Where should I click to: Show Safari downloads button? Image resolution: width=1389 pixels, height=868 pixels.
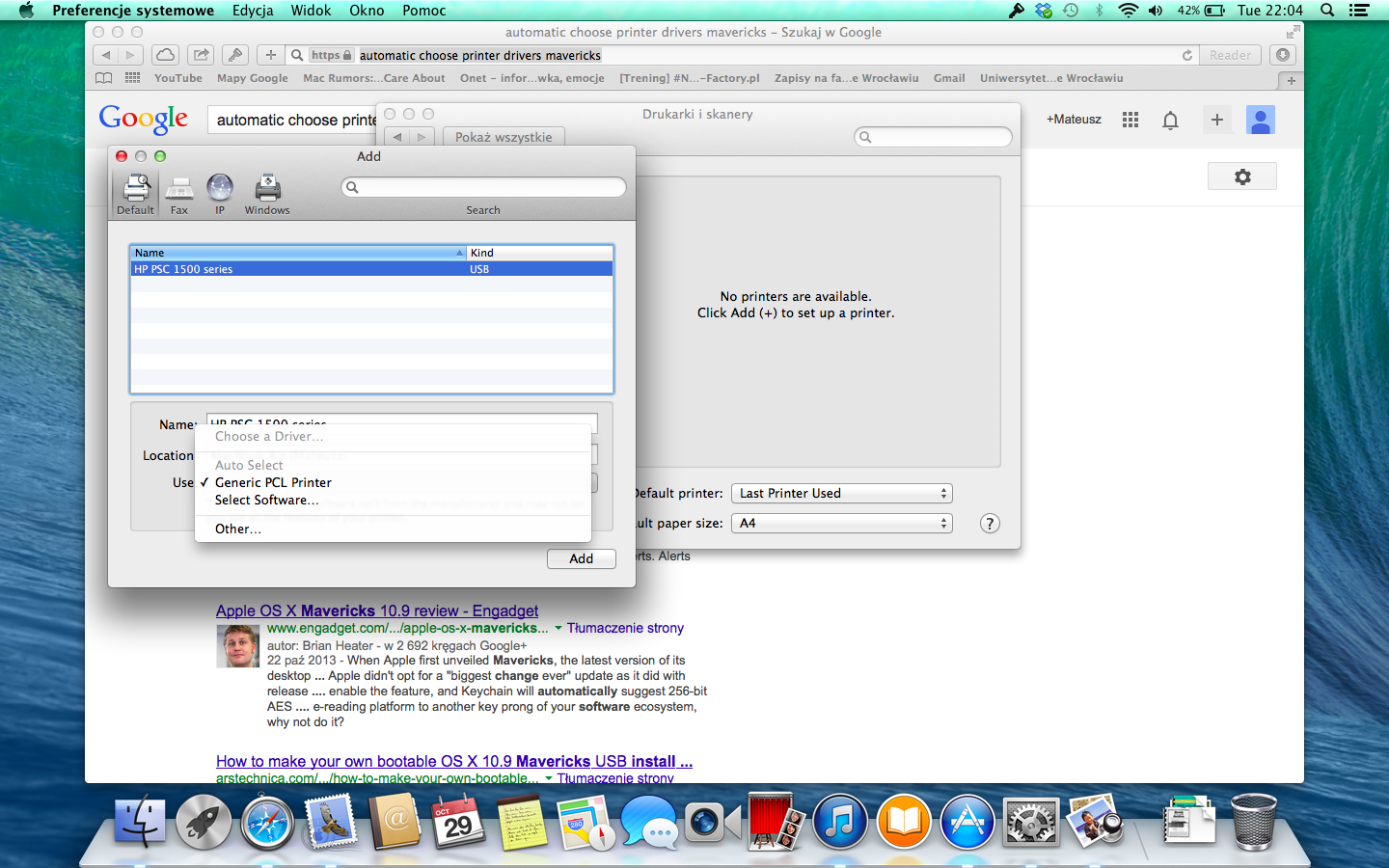[1283, 55]
